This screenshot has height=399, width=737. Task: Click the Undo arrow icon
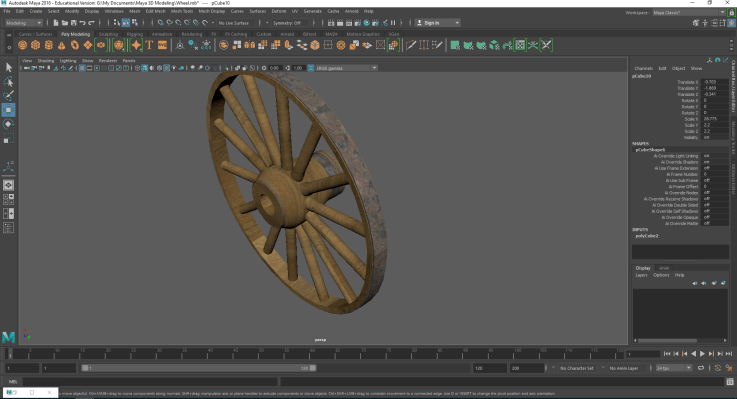[83, 23]
